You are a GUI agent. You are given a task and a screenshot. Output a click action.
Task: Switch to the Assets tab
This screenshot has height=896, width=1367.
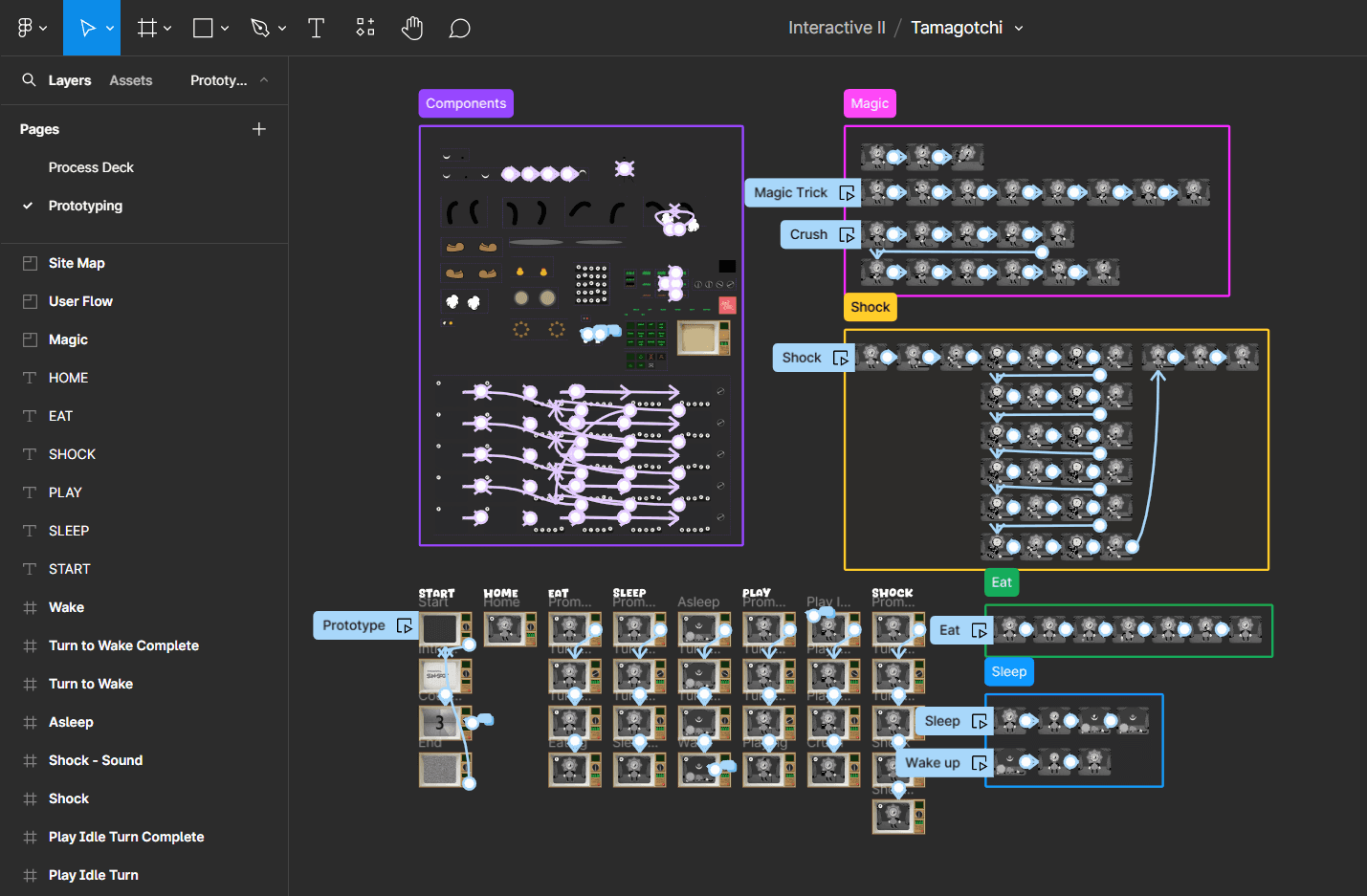click(x=130, y=80)
